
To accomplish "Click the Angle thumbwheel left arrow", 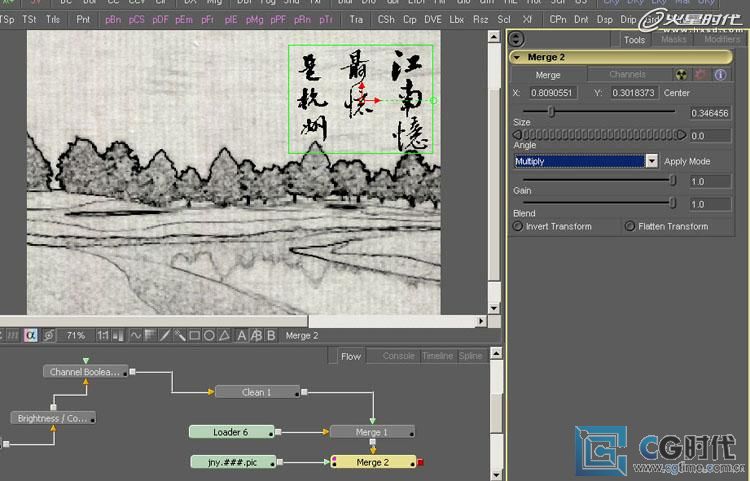I will [x=517, y=135].
